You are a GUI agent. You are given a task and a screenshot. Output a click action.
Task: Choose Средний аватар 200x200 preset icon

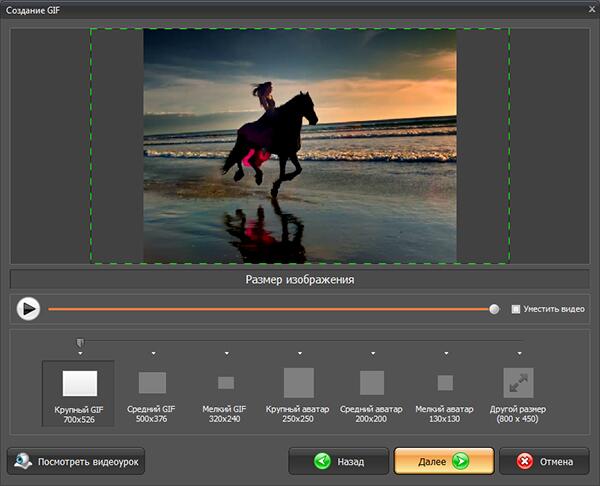click(372, 383)
